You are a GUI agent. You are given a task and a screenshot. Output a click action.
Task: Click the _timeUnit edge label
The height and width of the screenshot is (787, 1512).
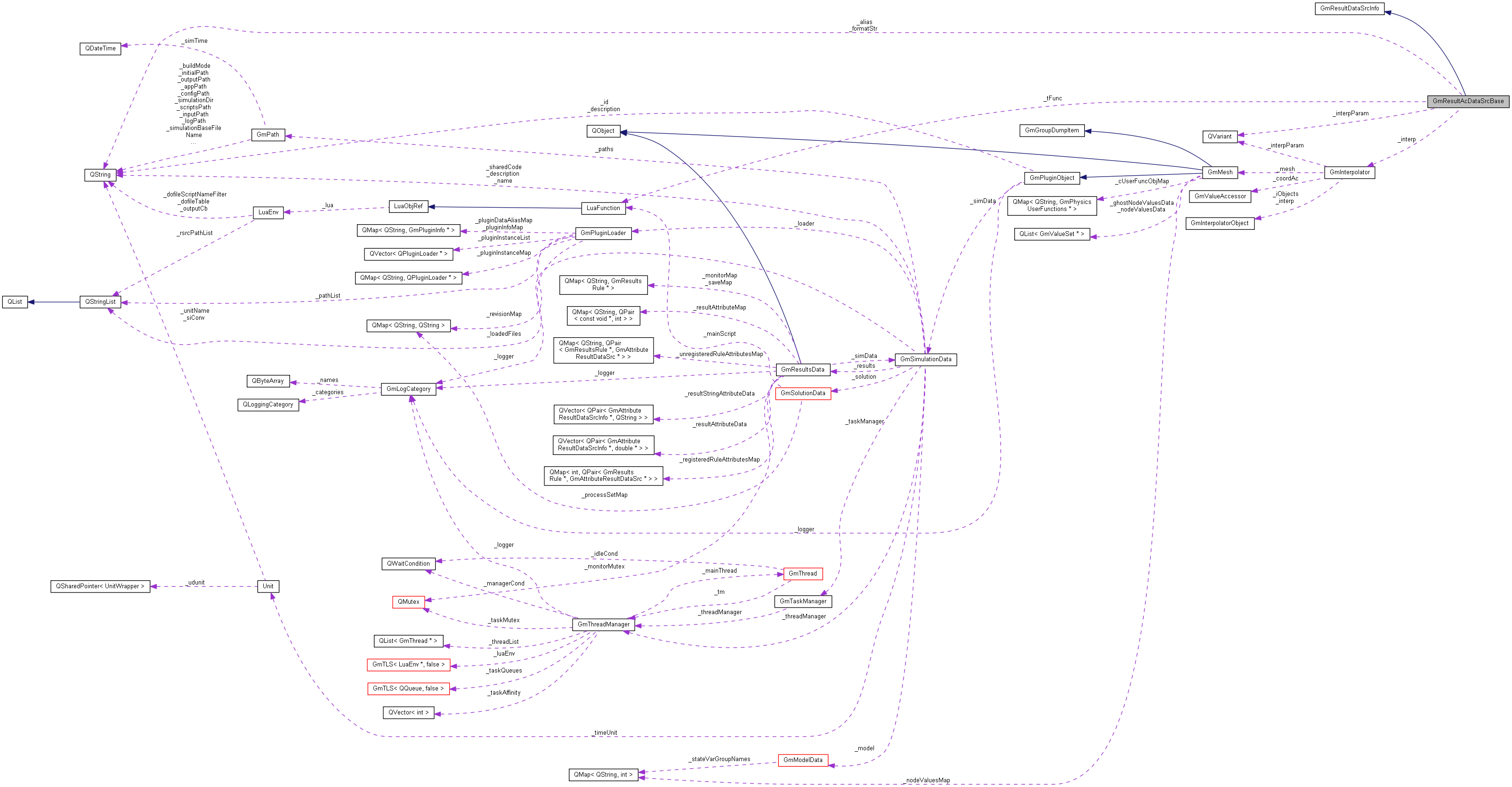click(605, 733)
